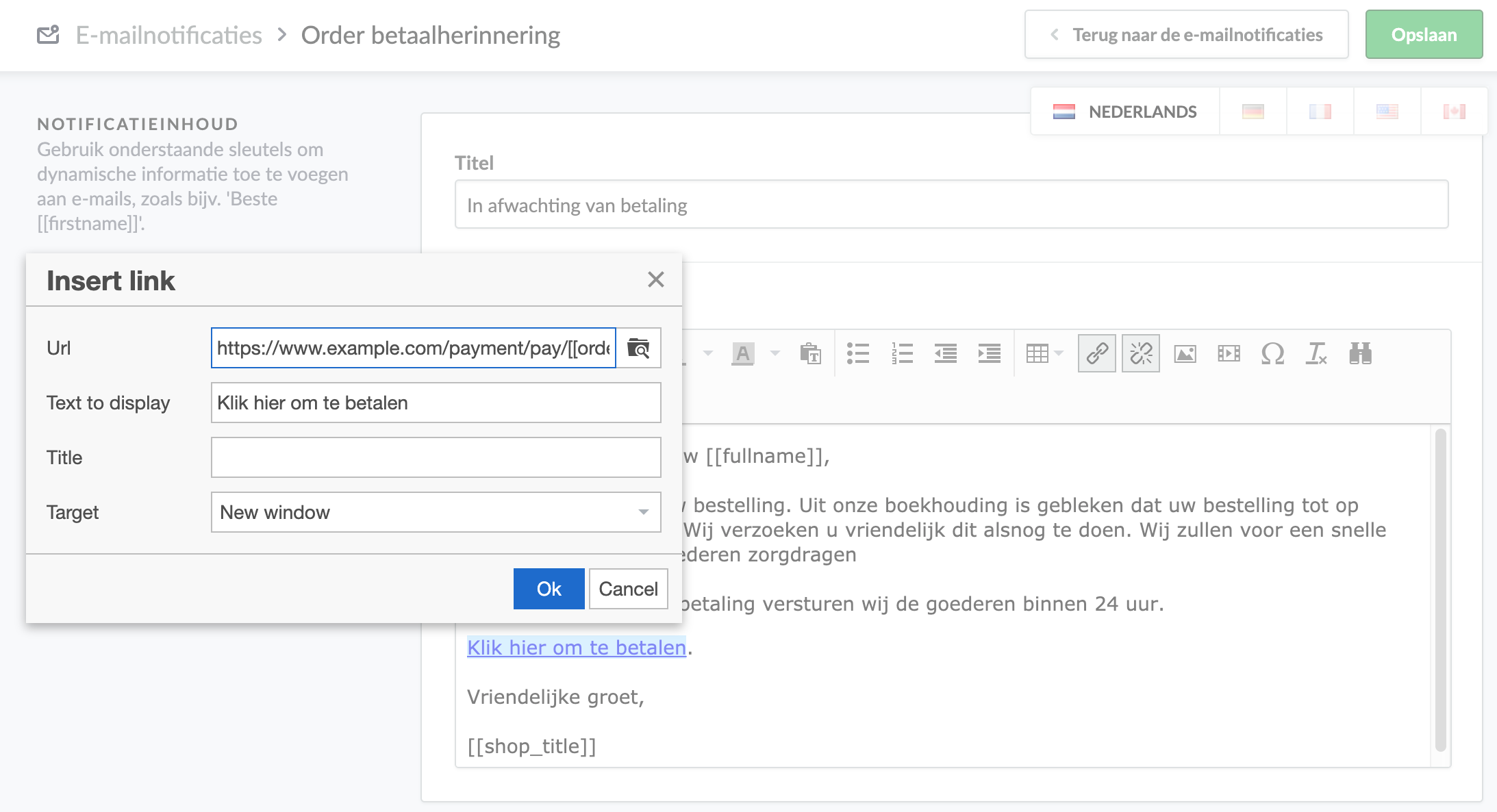Click 'Order betaalherinnering' breadcrumb title
Viewport: 1497px width, 812px height.
[431, 35]
